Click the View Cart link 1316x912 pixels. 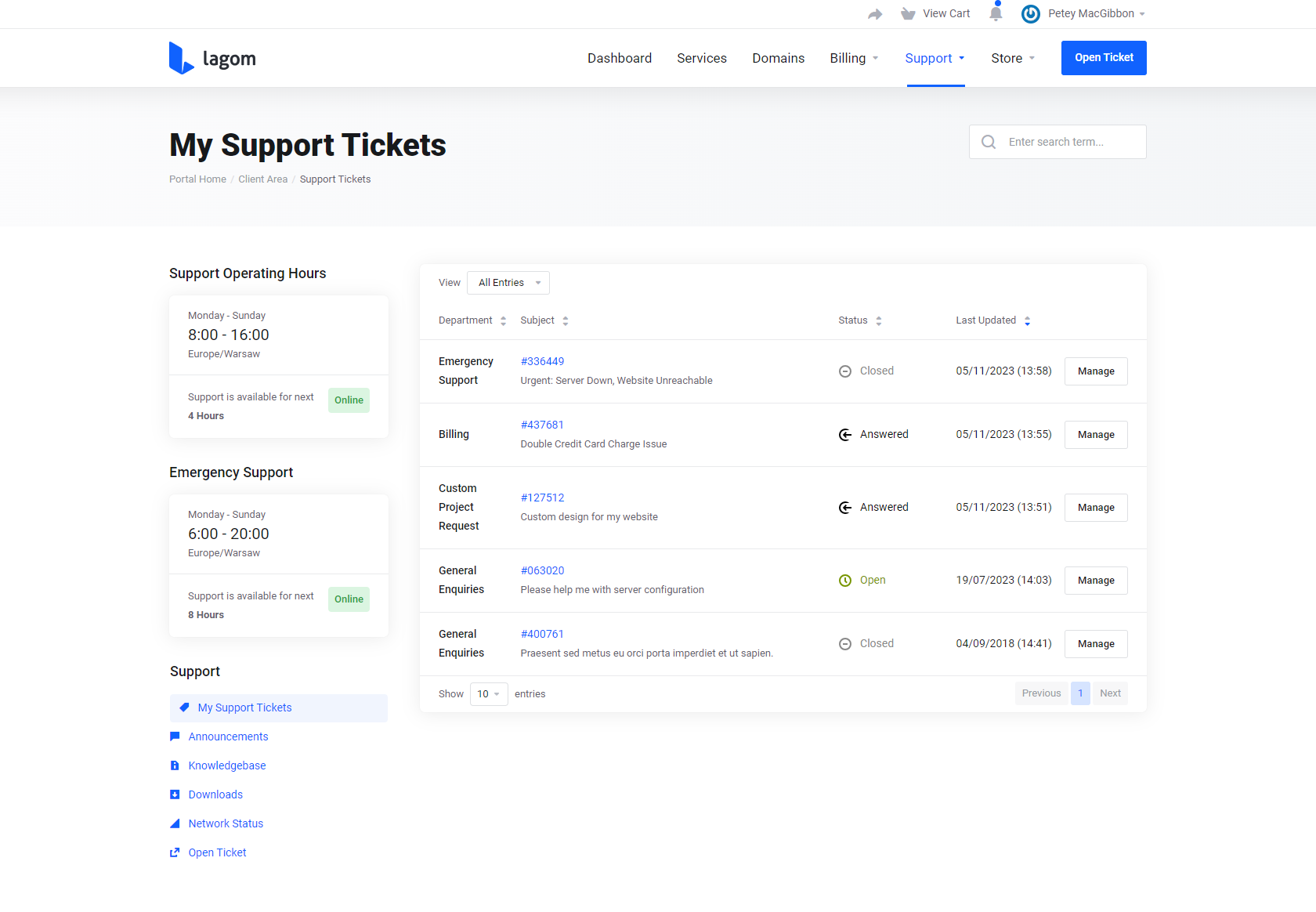(946, 14)
